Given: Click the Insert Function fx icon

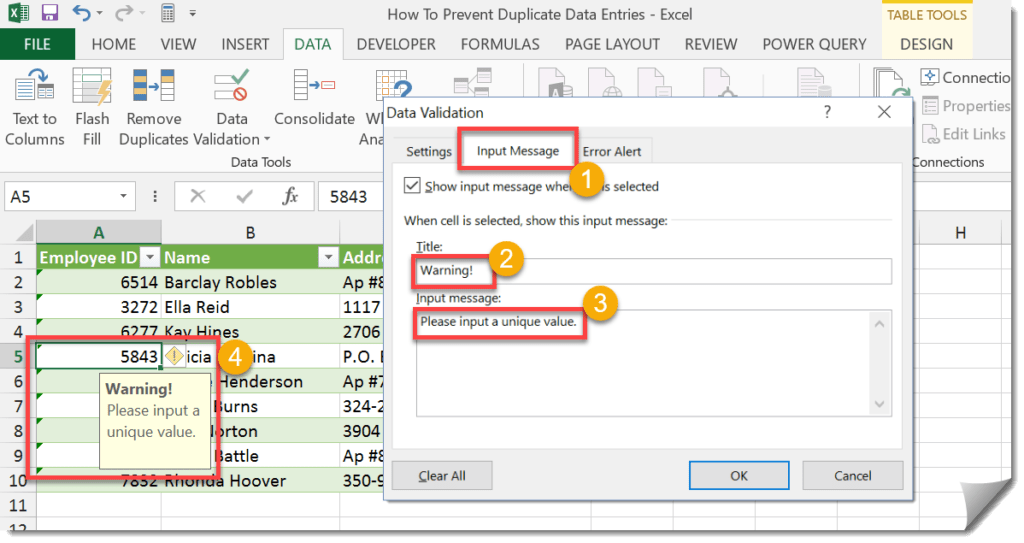Looking at the screenshot, I should [x=290, y=196].
